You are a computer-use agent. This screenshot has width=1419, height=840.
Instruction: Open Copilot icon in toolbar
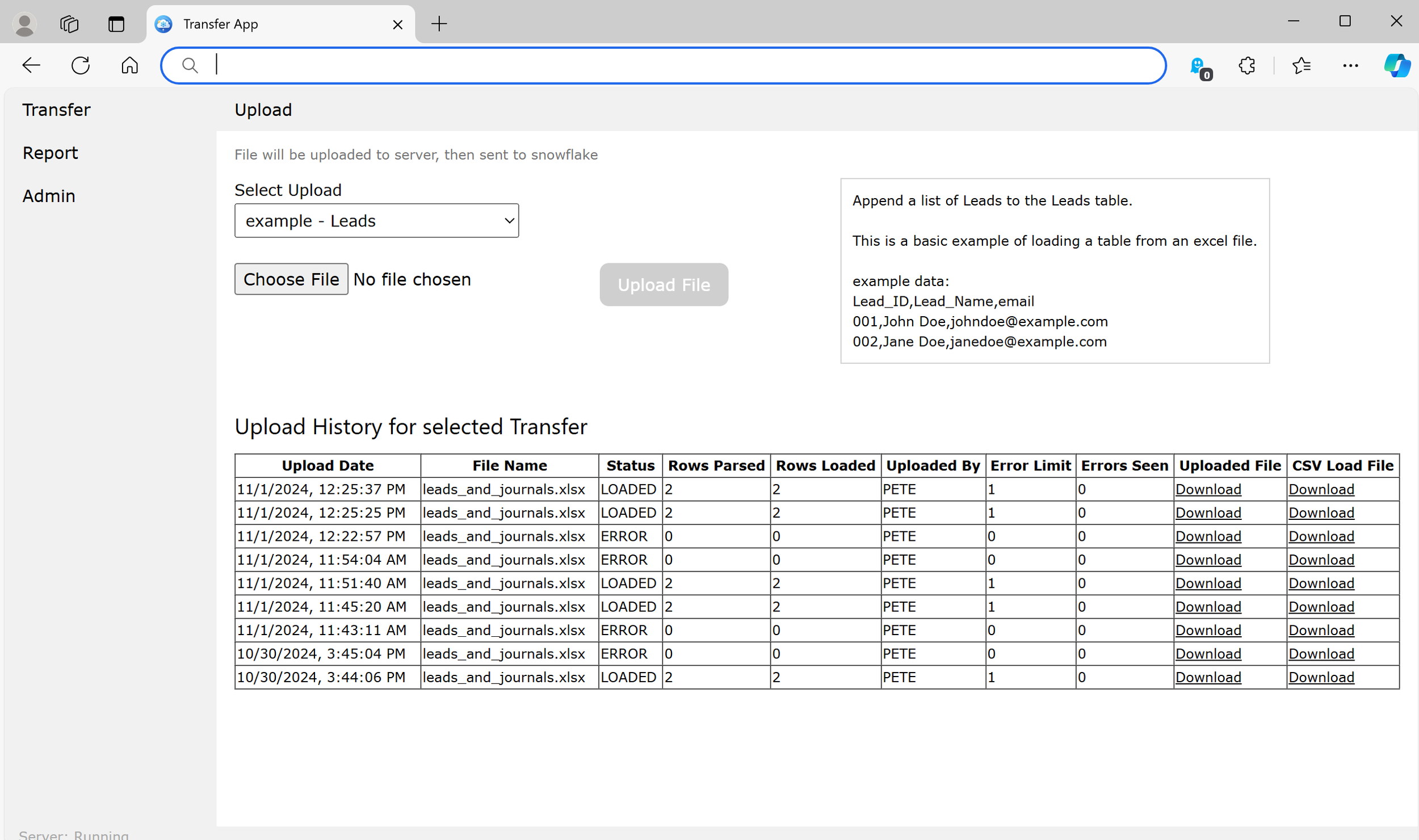click(1396, 66)
